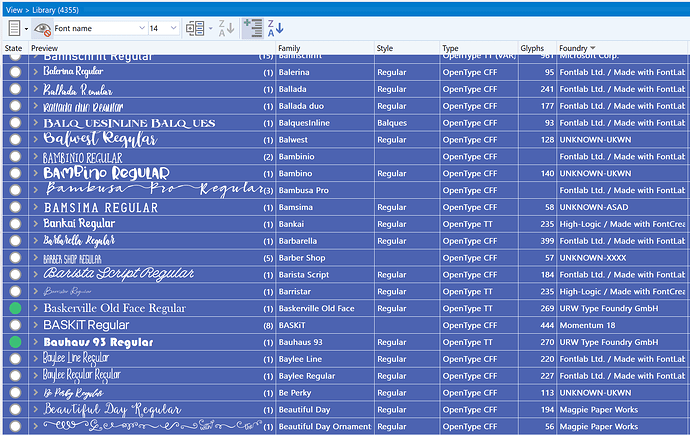Click the greyed sort Z-A icon
Screen dimensions: 690x435
click(x=226, y=29)
